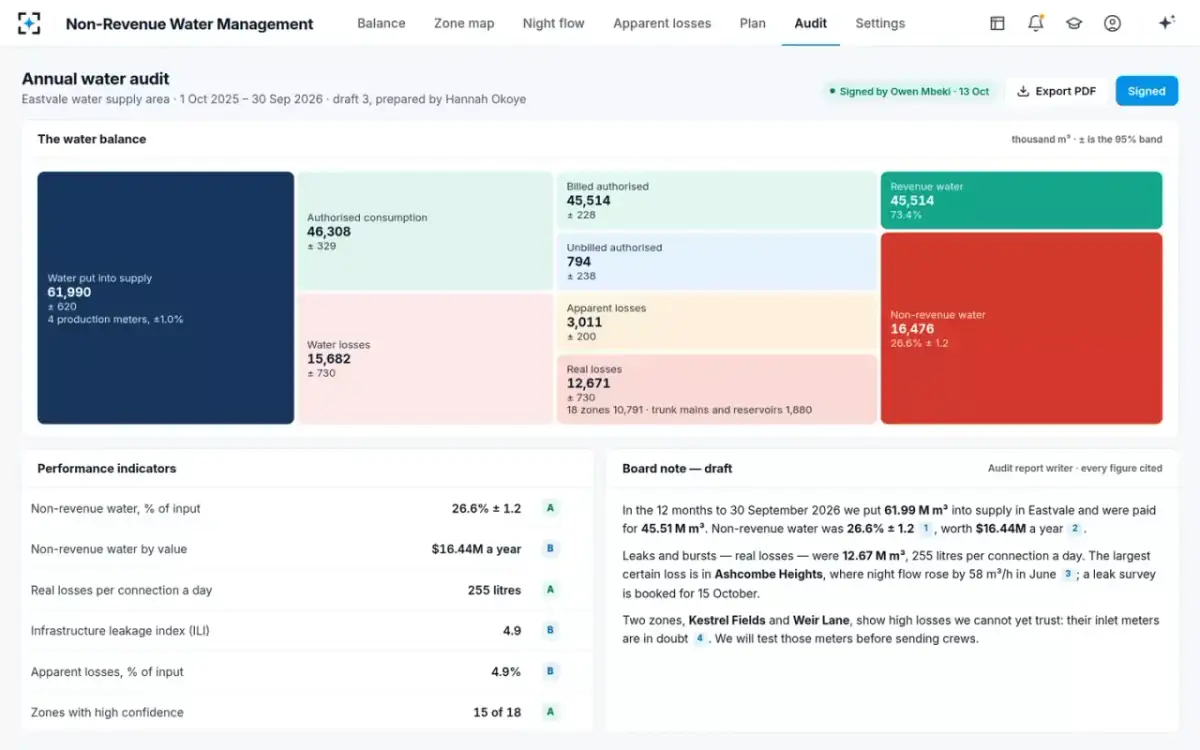Screen dimensions: 1200x750
Task: Click the app logo icon
Action: (30, 23)
